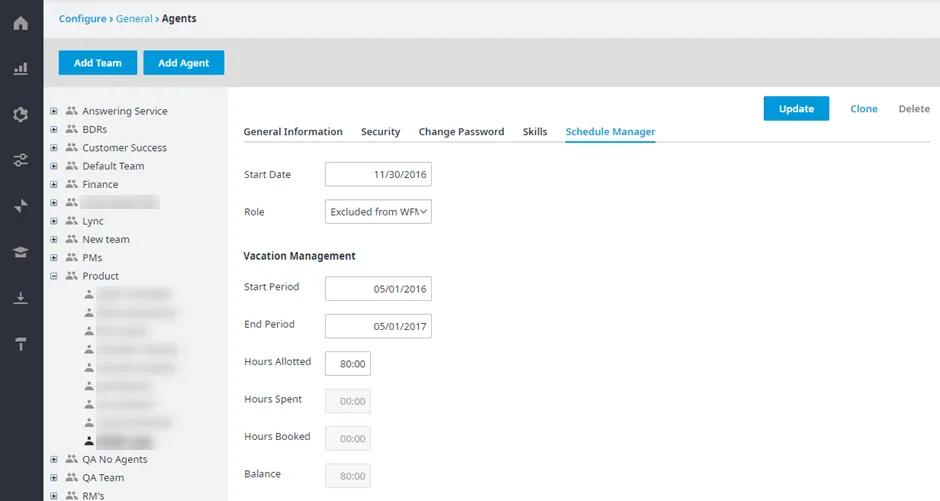The width and height of the screenshot is (940, 501).
Task: Collapse the Product team node
Action: pos(54,276)
